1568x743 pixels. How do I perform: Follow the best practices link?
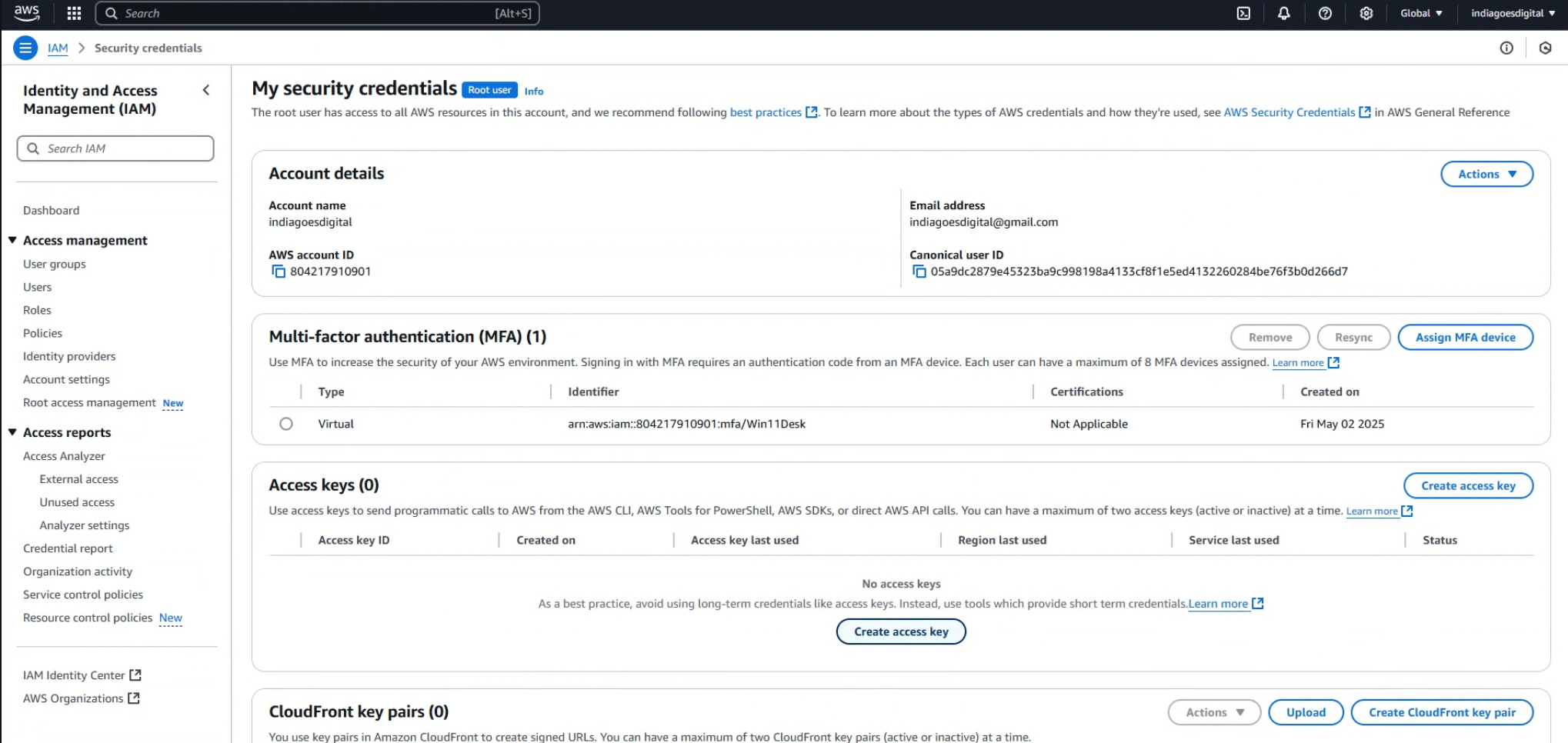(x=766, y=112)
